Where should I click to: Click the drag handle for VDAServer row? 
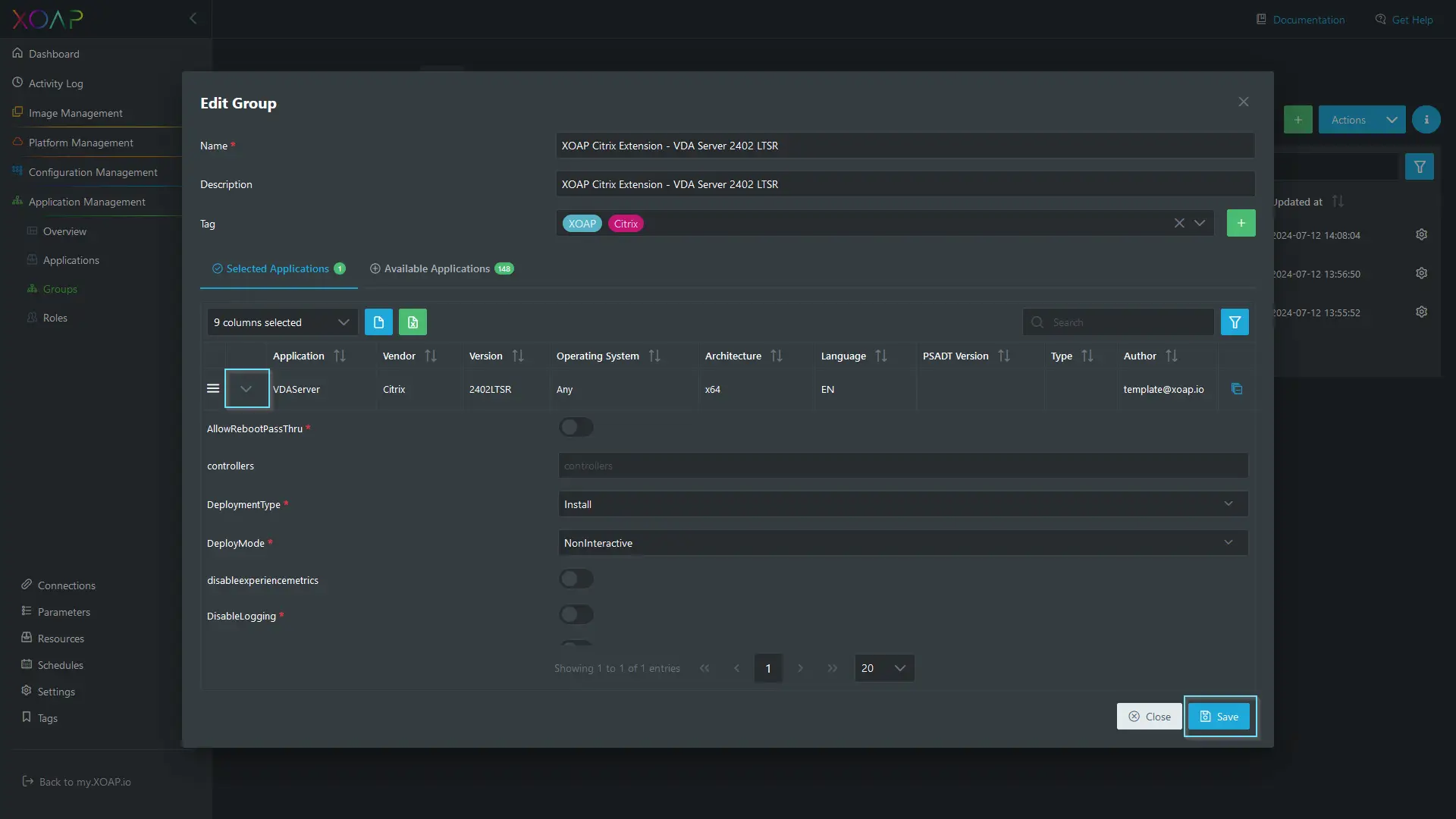213,388
